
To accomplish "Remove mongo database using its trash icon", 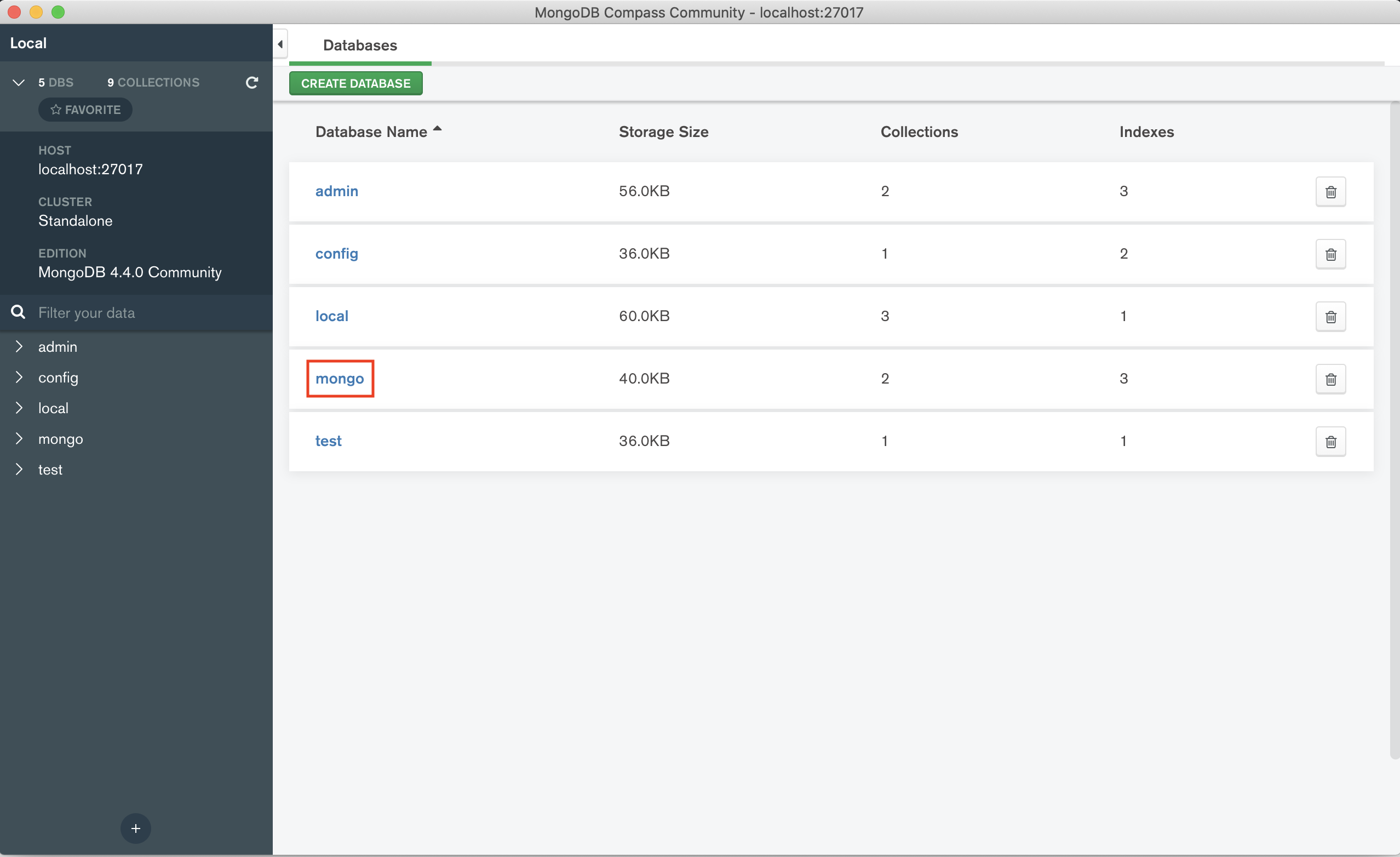I will click(1330, 379).
